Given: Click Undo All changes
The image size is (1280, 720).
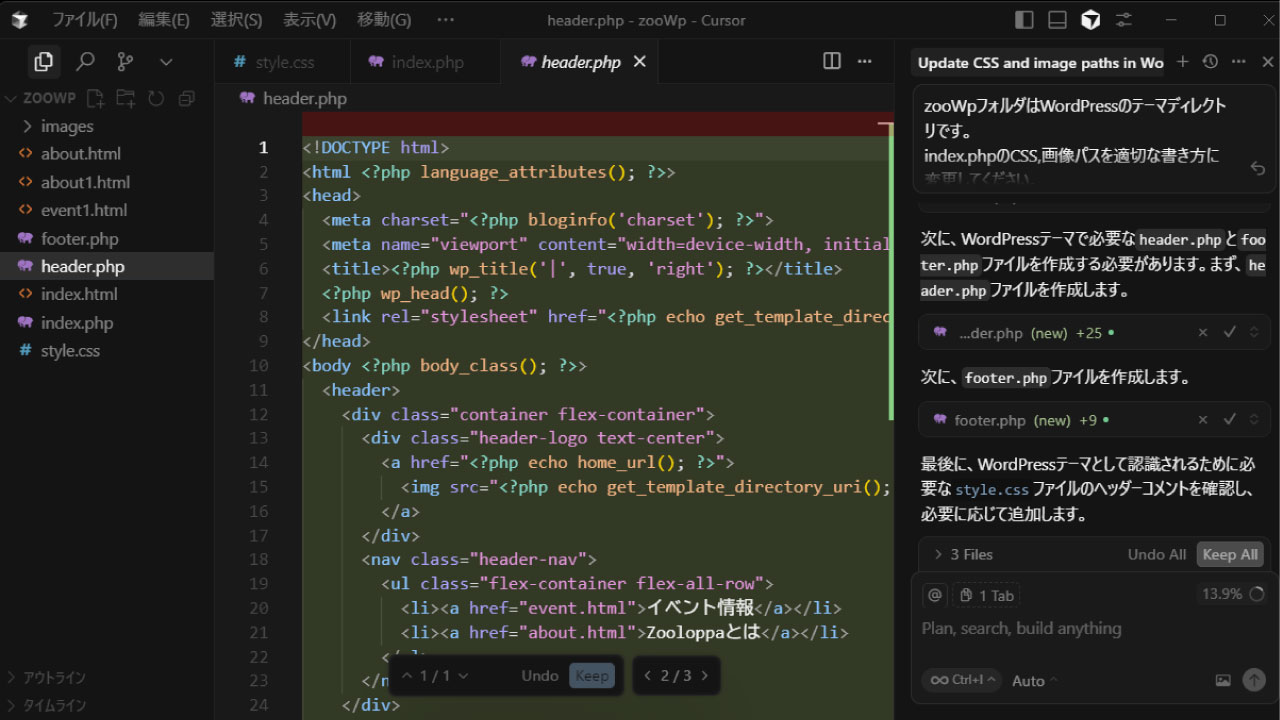Looking at the screenshot, I should (1157, 554).
